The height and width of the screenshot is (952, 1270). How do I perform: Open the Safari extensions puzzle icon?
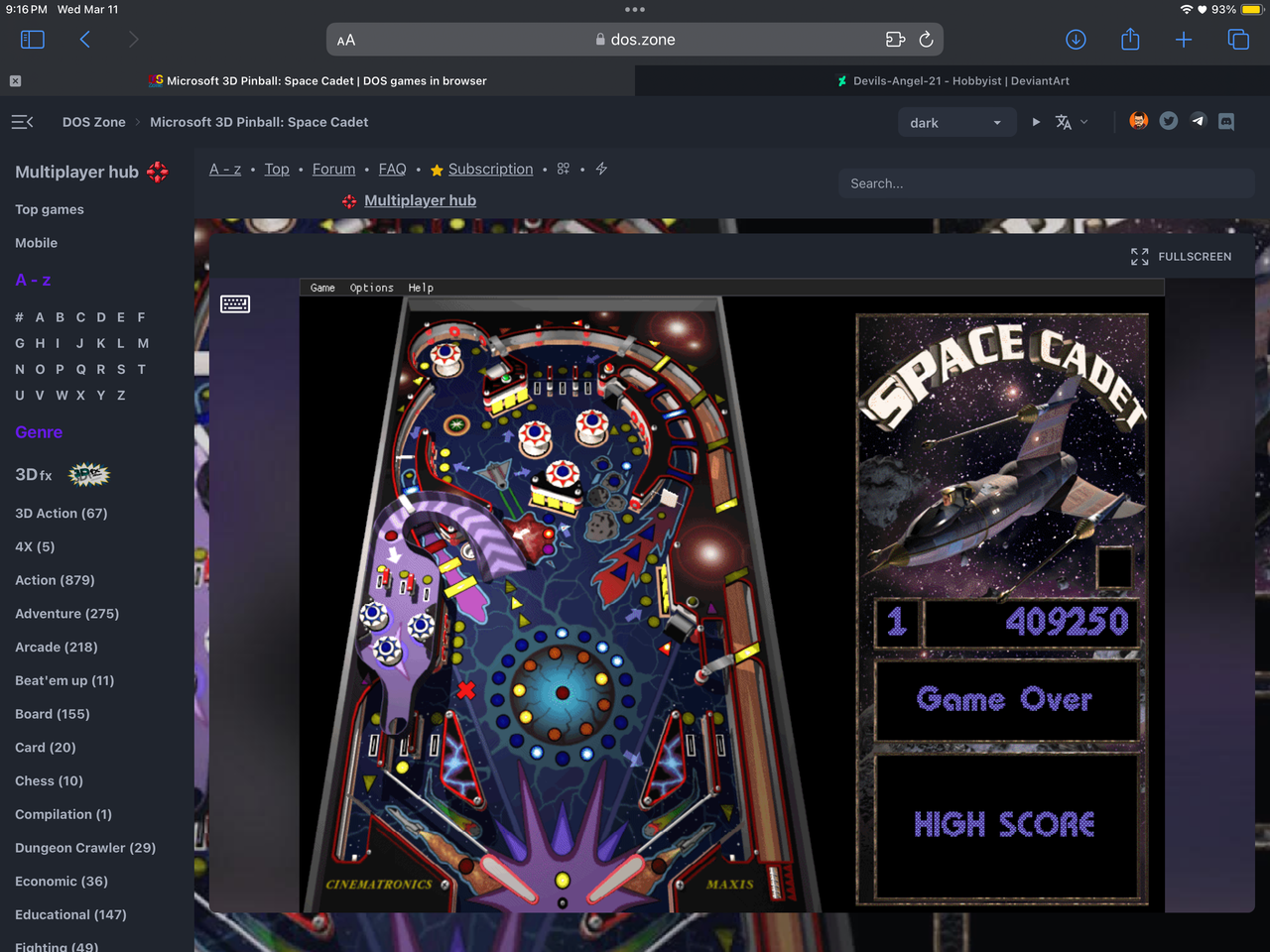[895, 40]
